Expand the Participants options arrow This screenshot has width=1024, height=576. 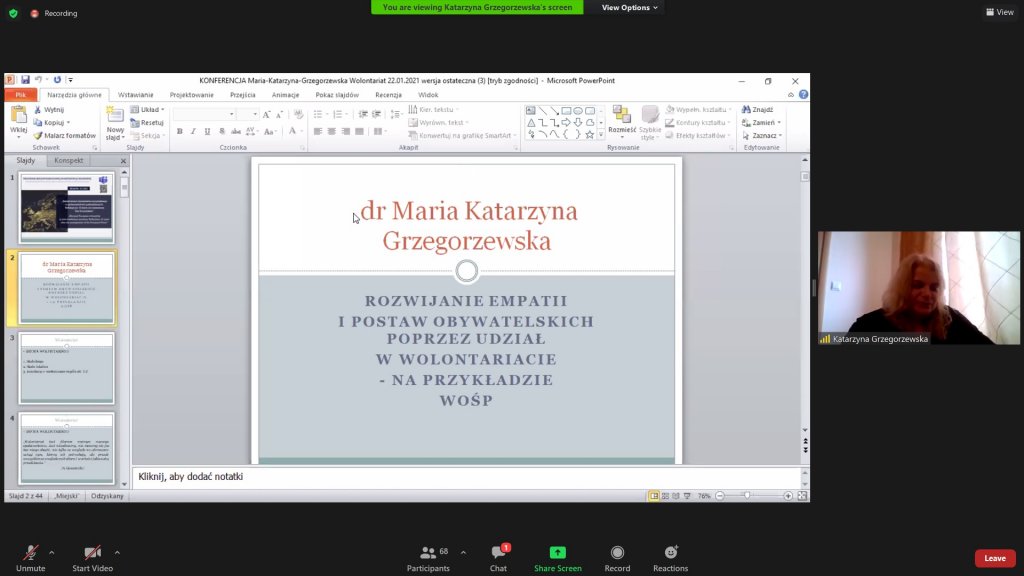[x=463, y=553]
